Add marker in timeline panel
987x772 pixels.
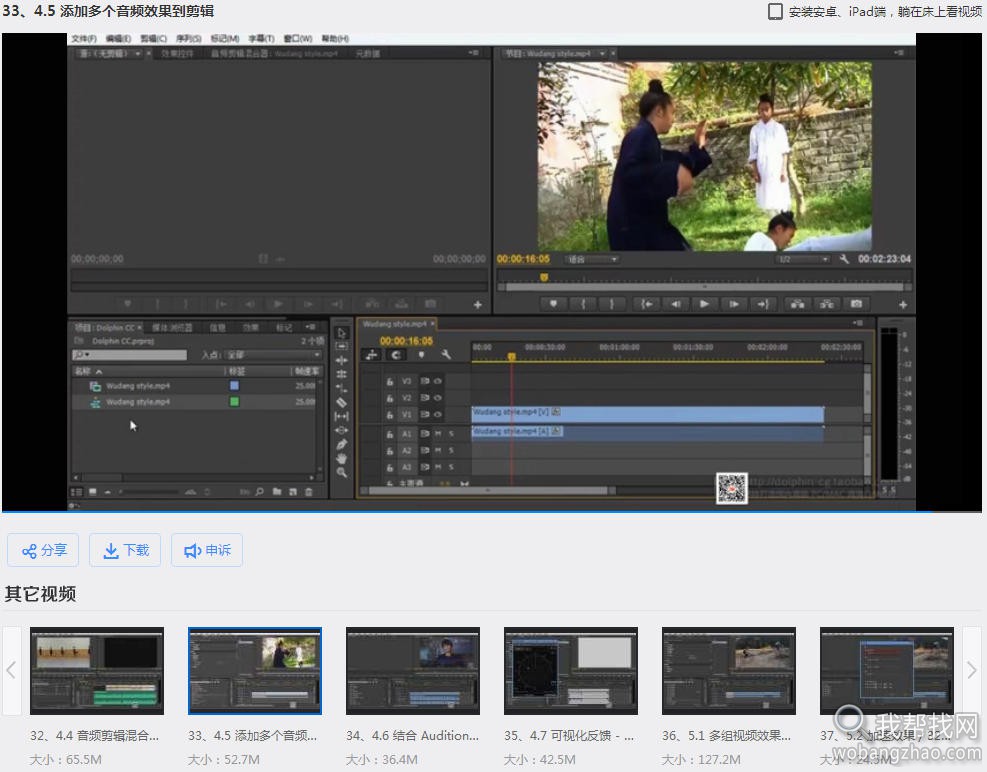pyautogui.click(x=421, y=355)
